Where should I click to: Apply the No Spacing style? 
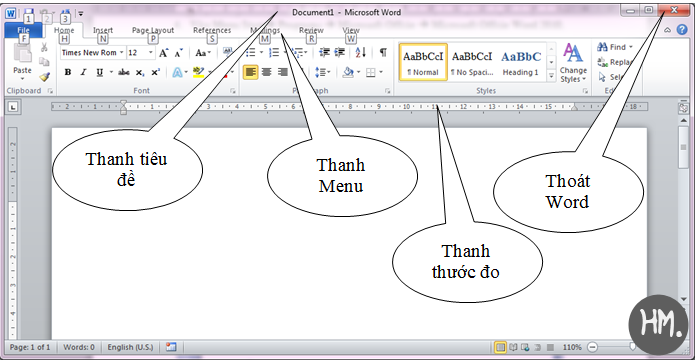click(x=472, y=63)
